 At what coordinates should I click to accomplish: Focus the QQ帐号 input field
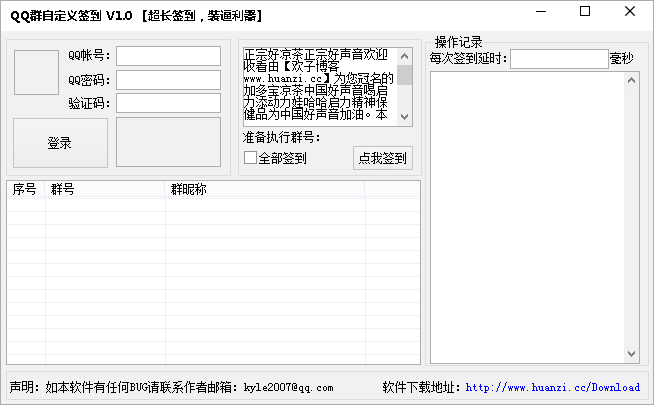168,55
